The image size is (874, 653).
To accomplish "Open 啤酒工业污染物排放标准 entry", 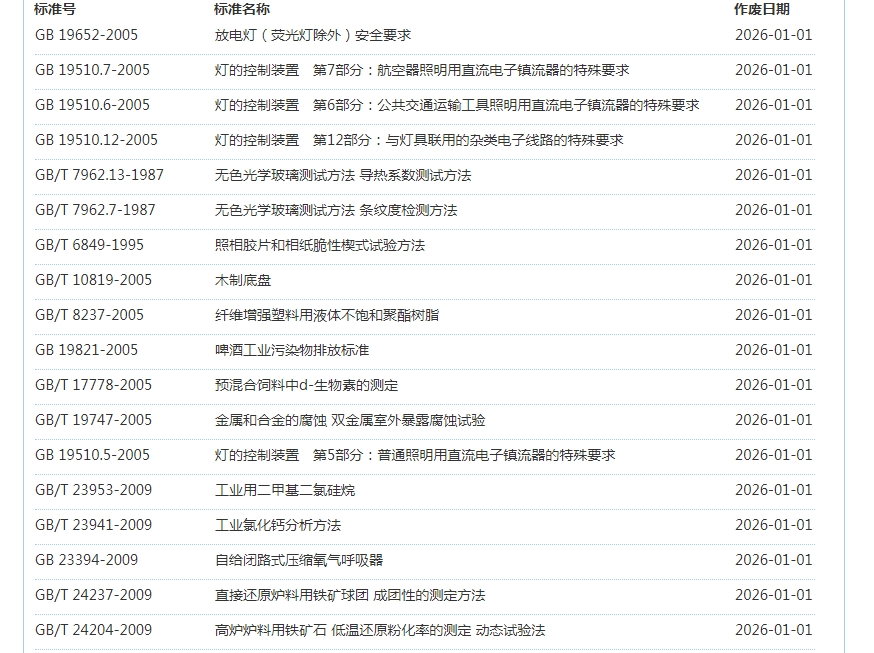I will point(292,350).
